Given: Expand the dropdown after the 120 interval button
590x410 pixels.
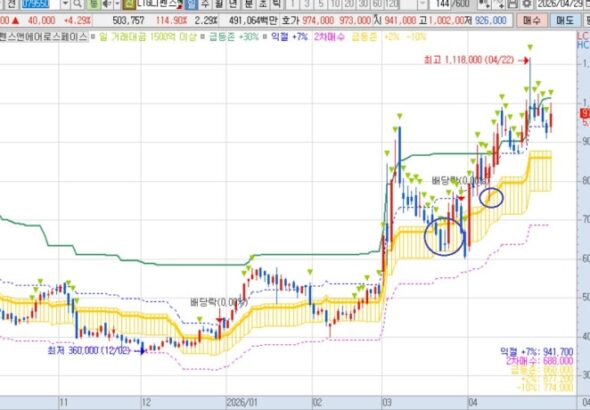Looking at the screenshot, I should [x=423, y=4].
